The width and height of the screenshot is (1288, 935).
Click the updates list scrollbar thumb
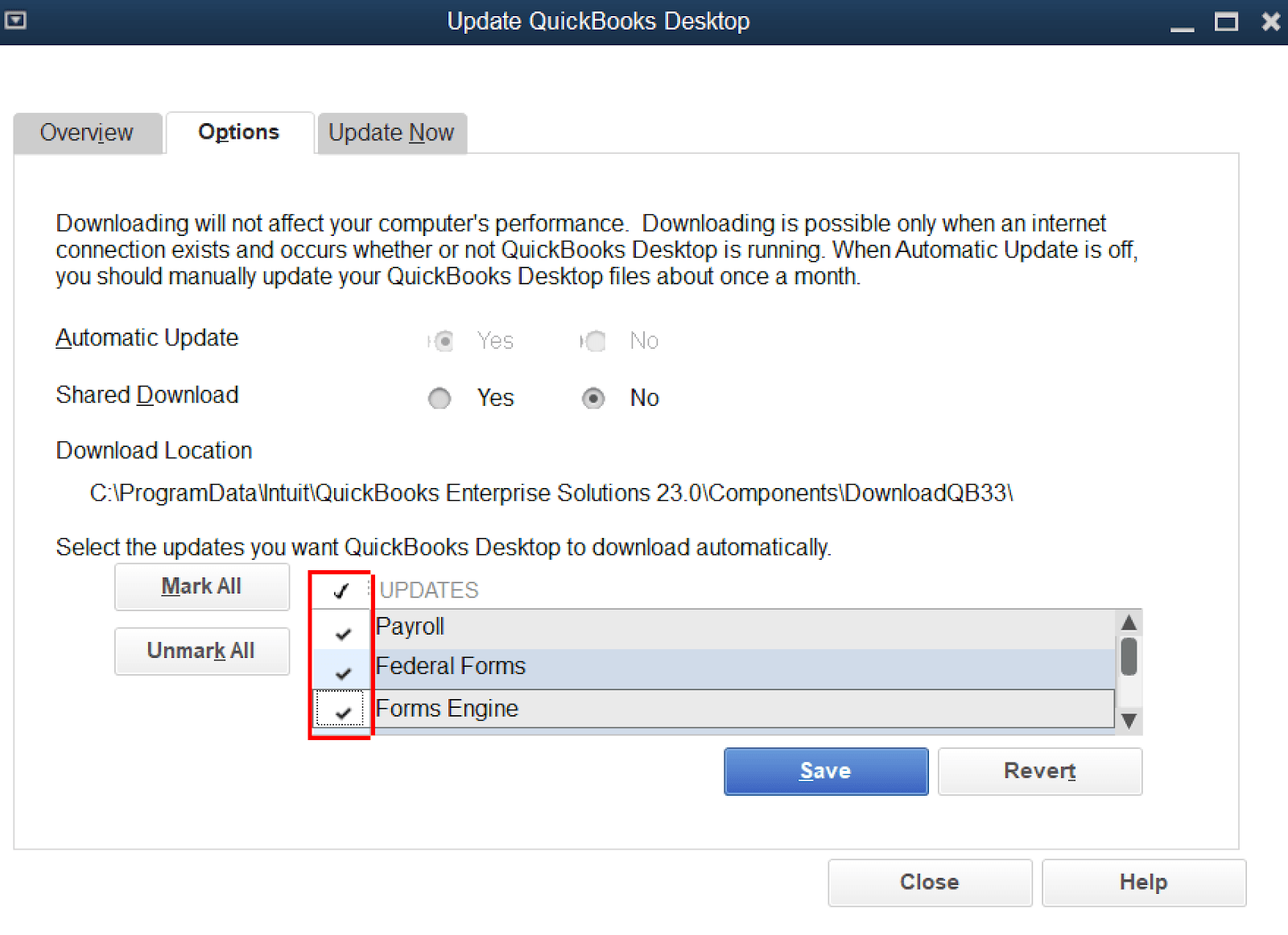point(1129,656)
